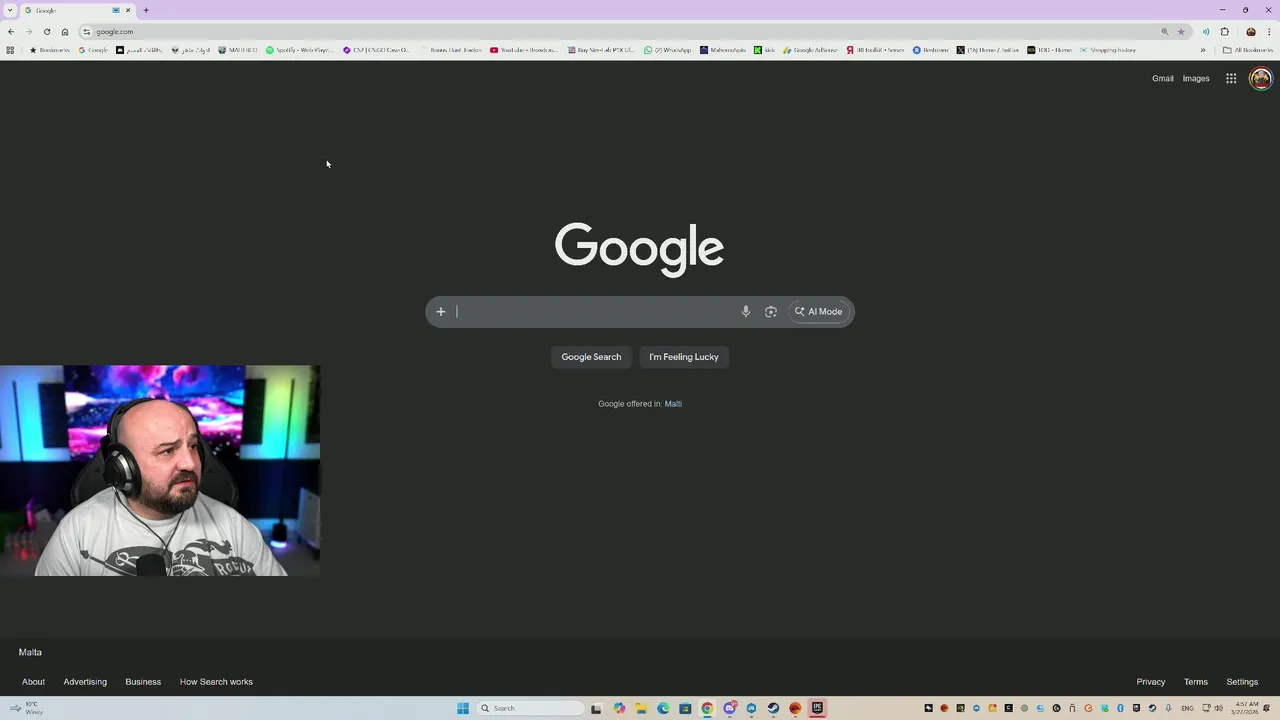Click the address bar showing google.com
The height and width of the screenshot is (720, 1280).
tap(620, 31)
